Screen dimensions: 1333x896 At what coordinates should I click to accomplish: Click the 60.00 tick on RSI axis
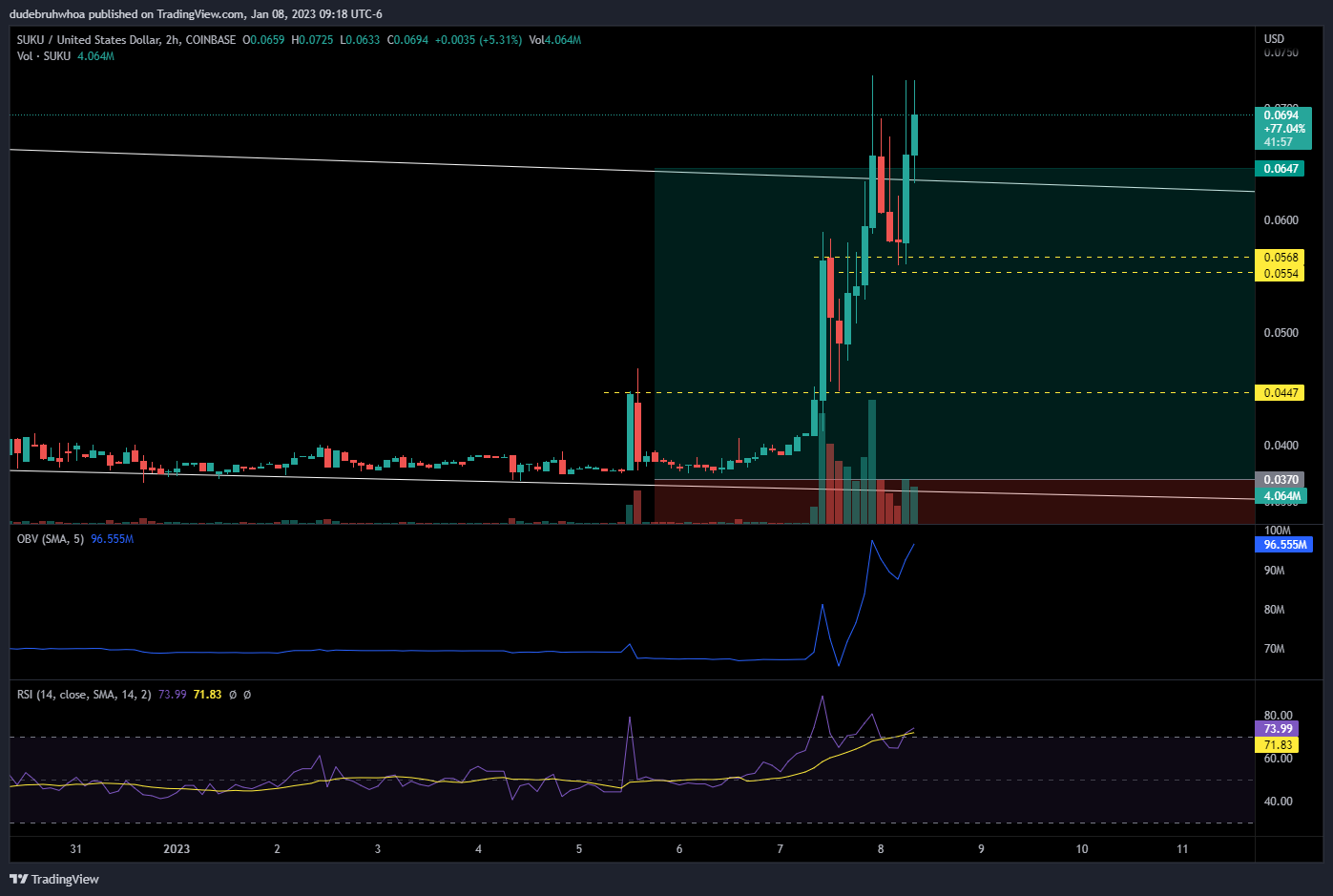point(1278,759)
